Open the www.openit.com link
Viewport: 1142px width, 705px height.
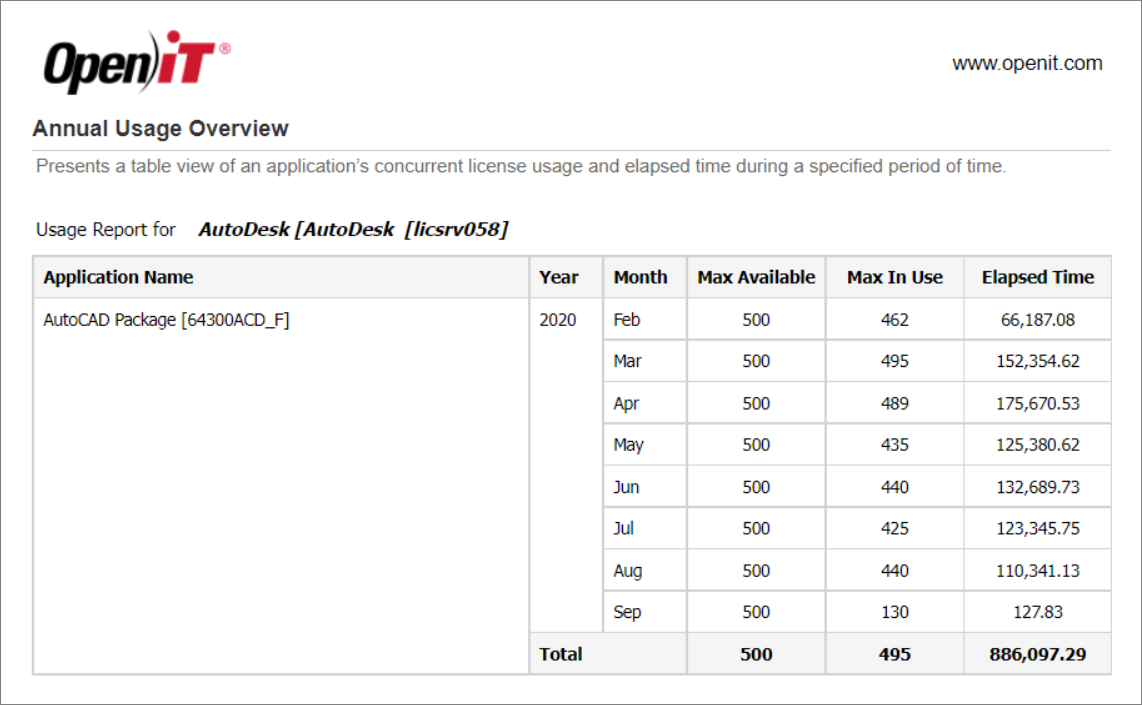1027,63
